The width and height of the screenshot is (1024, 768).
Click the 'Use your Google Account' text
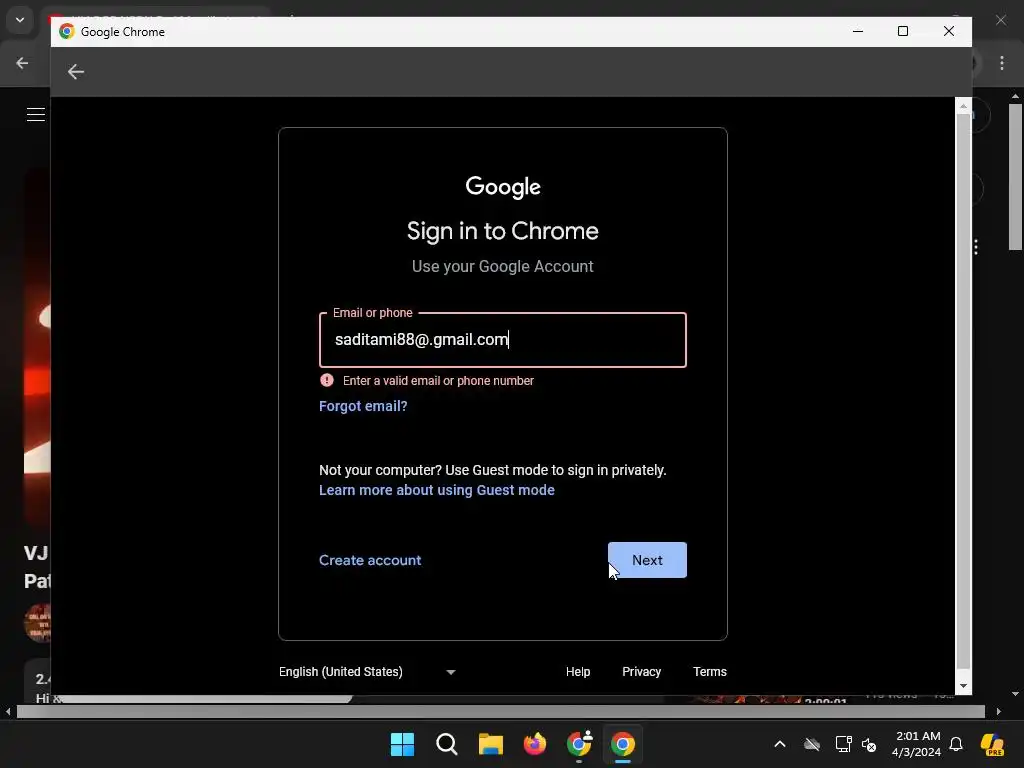coord(503,266)
